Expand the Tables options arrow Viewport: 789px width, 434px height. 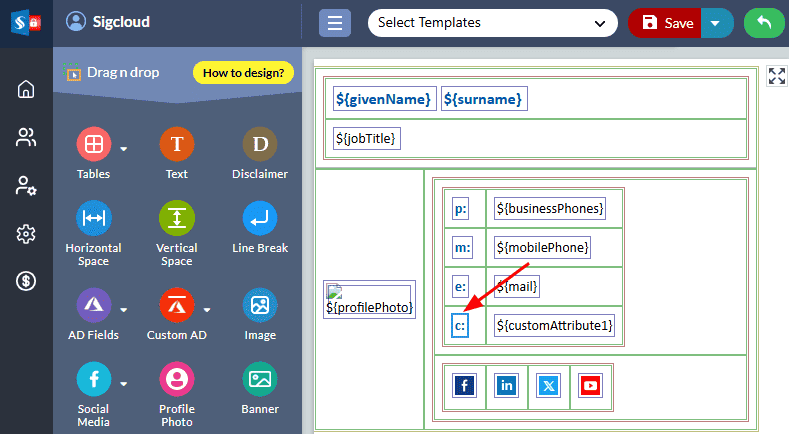(x=124, y=149)
